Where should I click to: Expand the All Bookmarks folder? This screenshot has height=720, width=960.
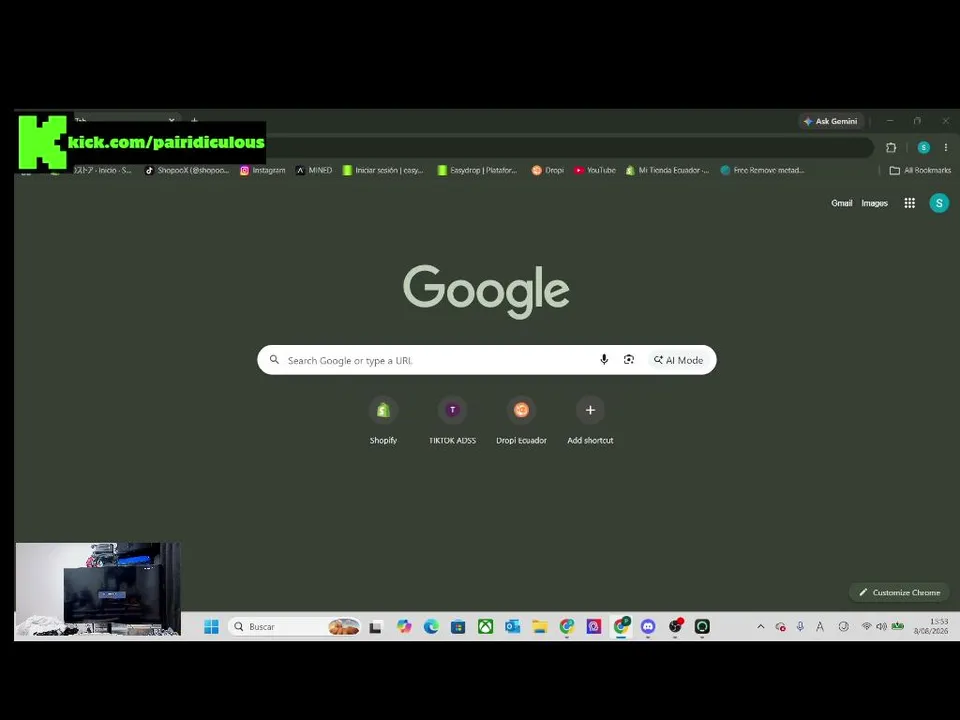(920, 170)
